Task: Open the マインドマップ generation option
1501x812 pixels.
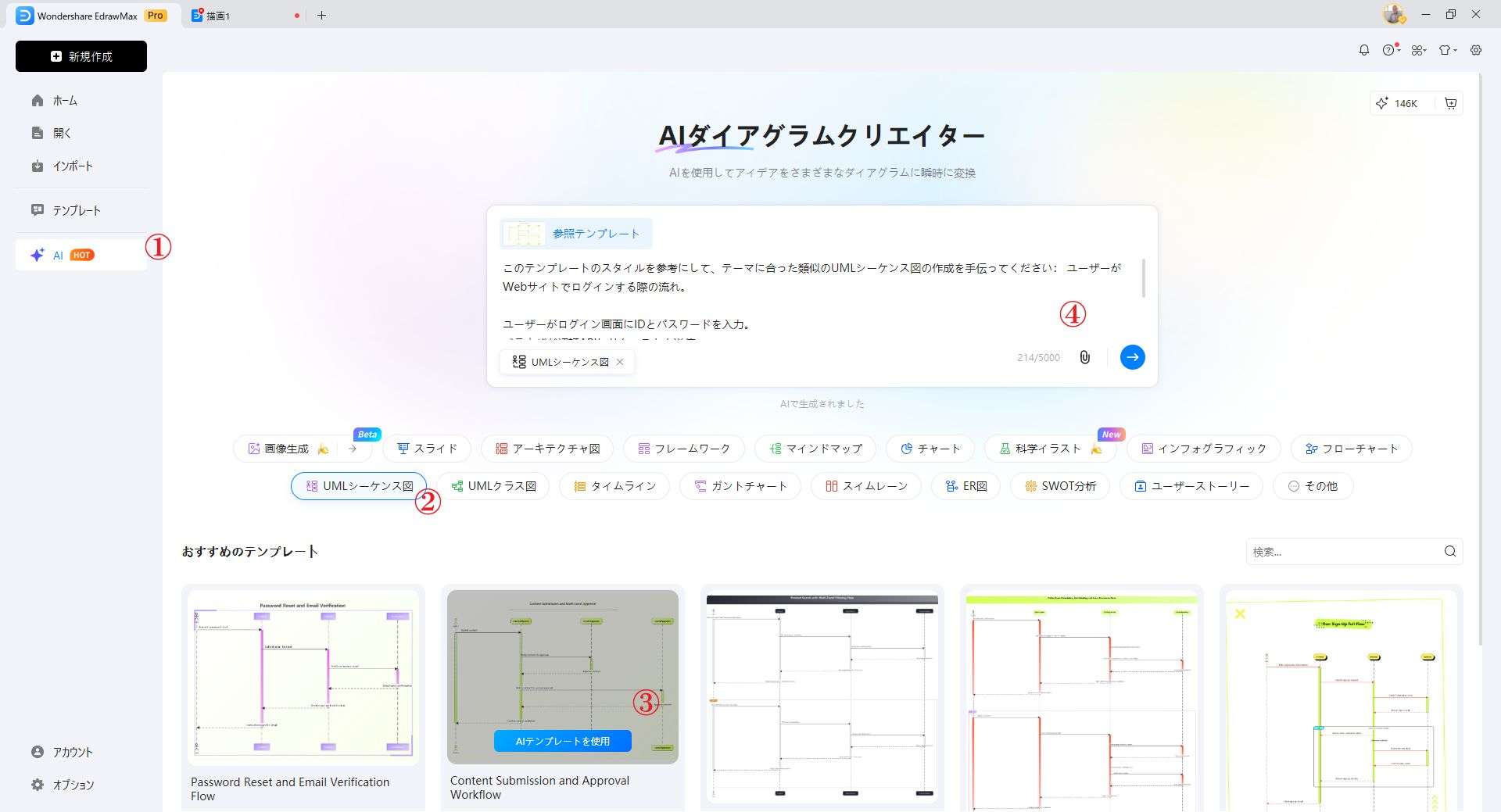Action: (x=815, y=448)
